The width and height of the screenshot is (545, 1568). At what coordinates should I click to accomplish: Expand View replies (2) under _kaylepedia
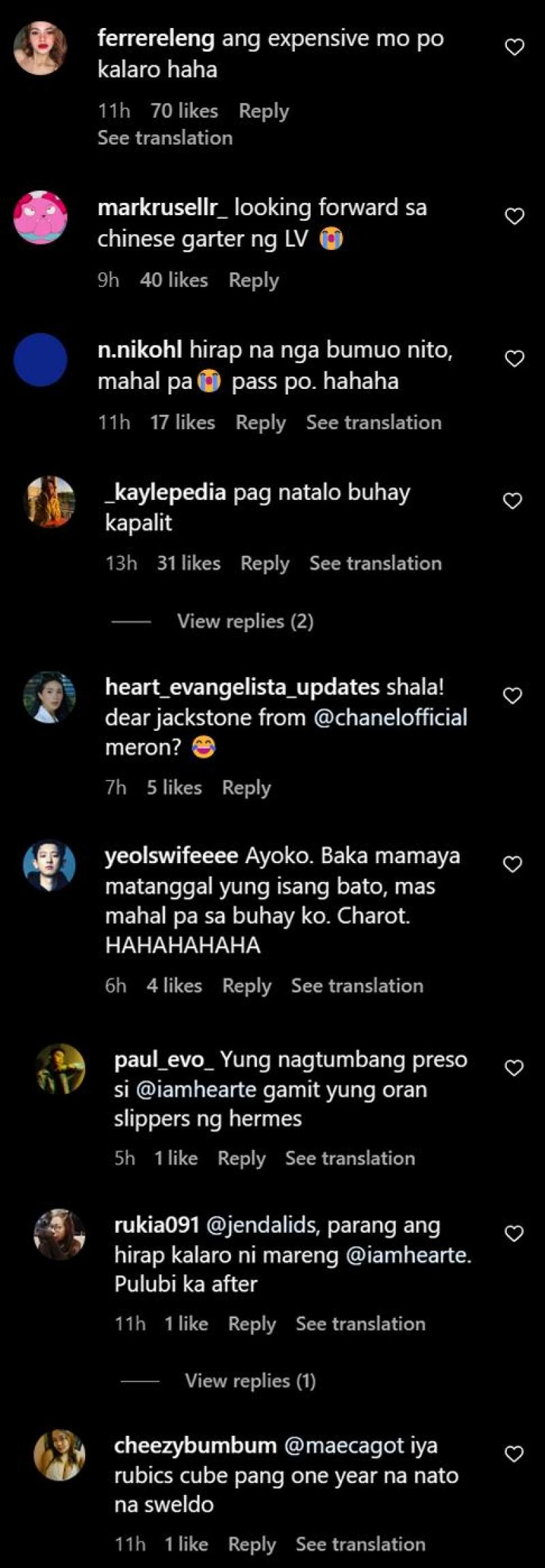(x=245, y=621)
